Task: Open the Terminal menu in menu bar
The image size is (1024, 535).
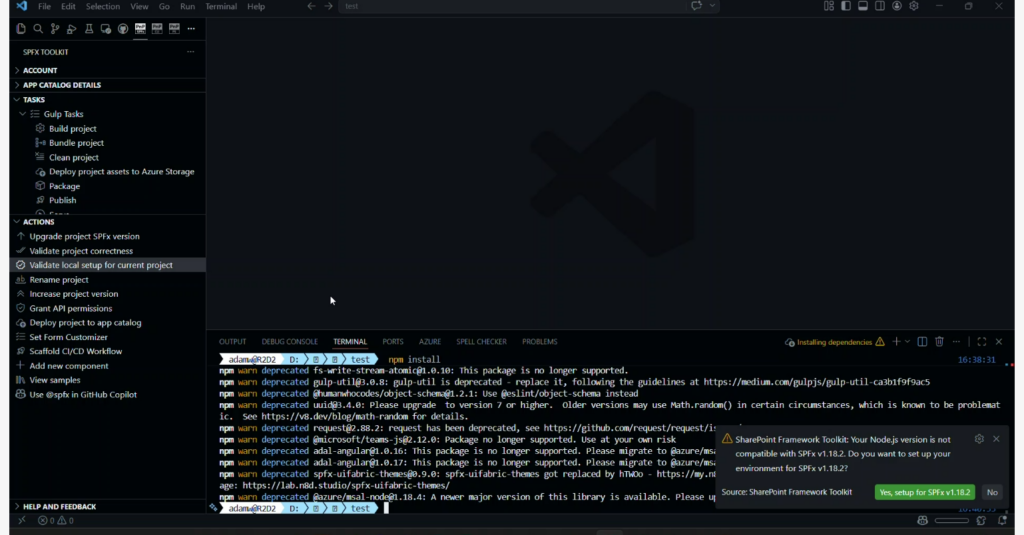Action: coord(221,6)
